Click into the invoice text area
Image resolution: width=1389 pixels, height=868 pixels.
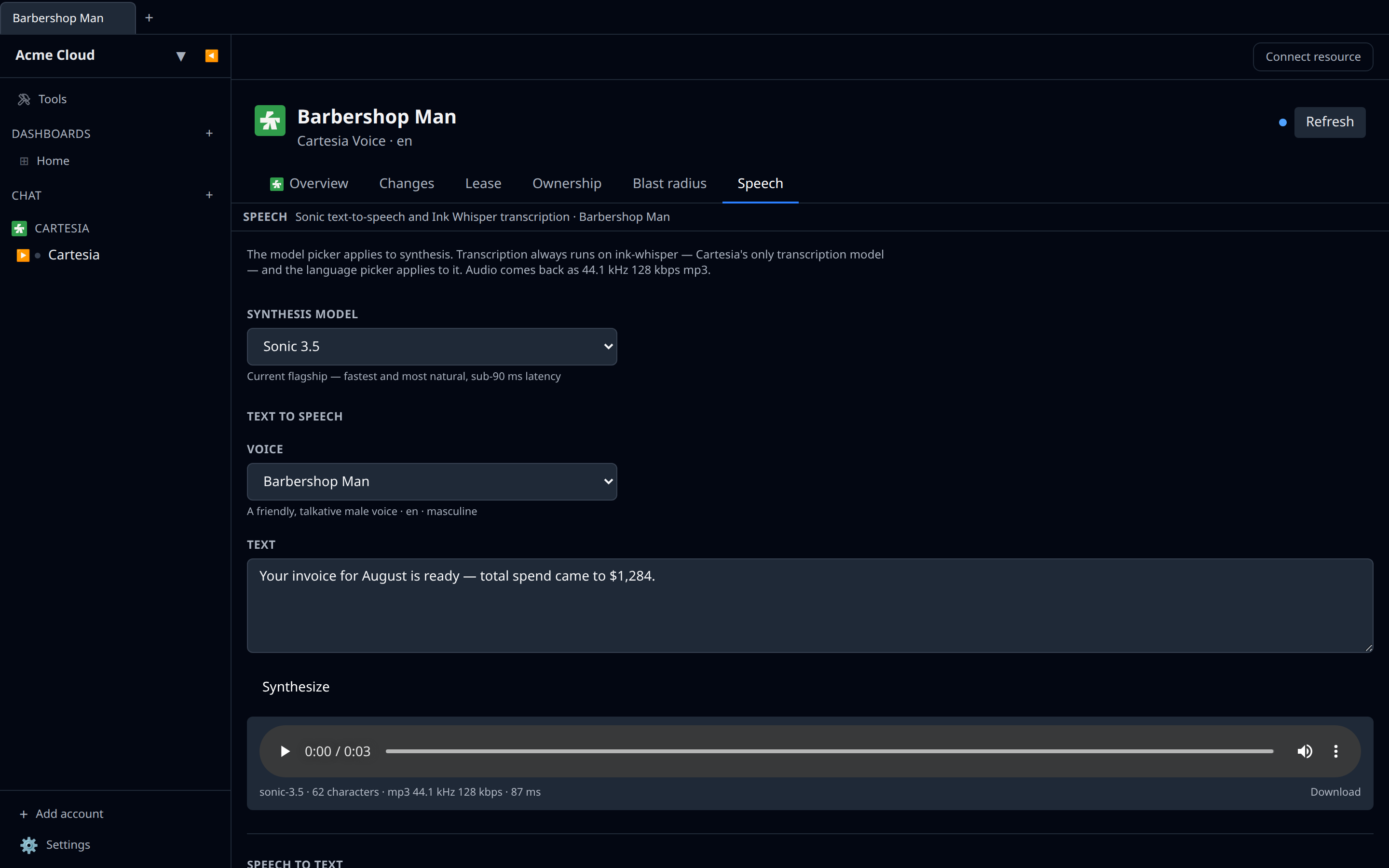point(810,606)
